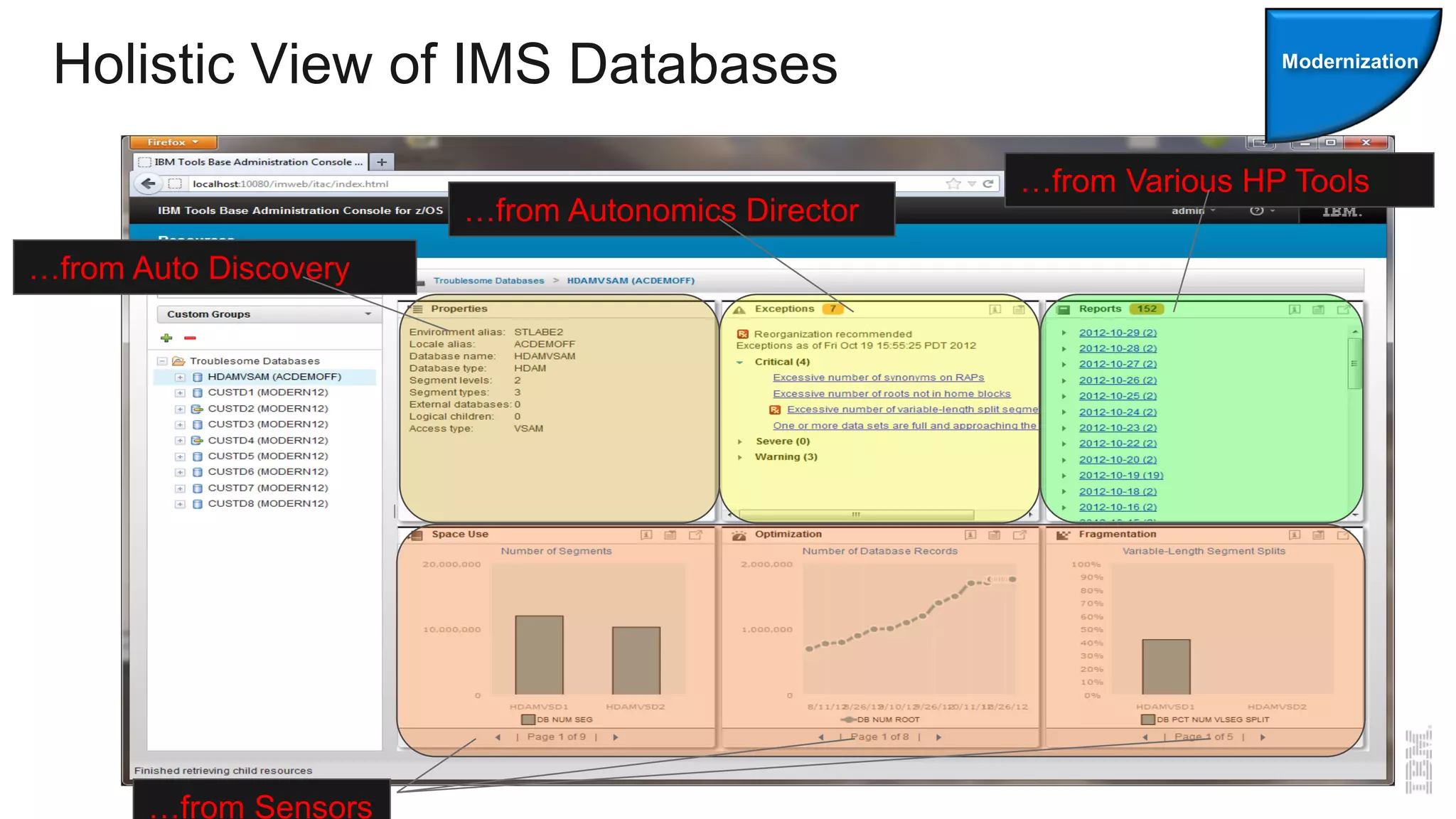Screen dimensions: 1456x819
Task: Click the Exceptions horizontal scrollbar
Action: point(856,514)
